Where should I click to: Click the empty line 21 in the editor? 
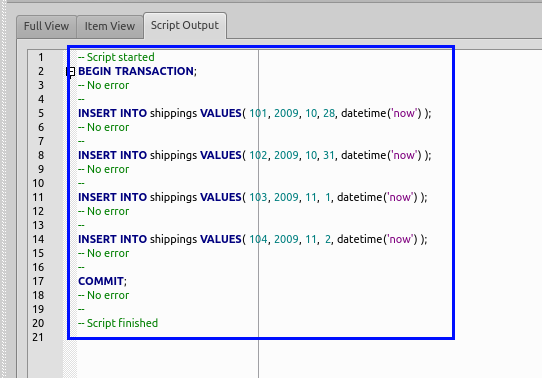click(265, 337)
